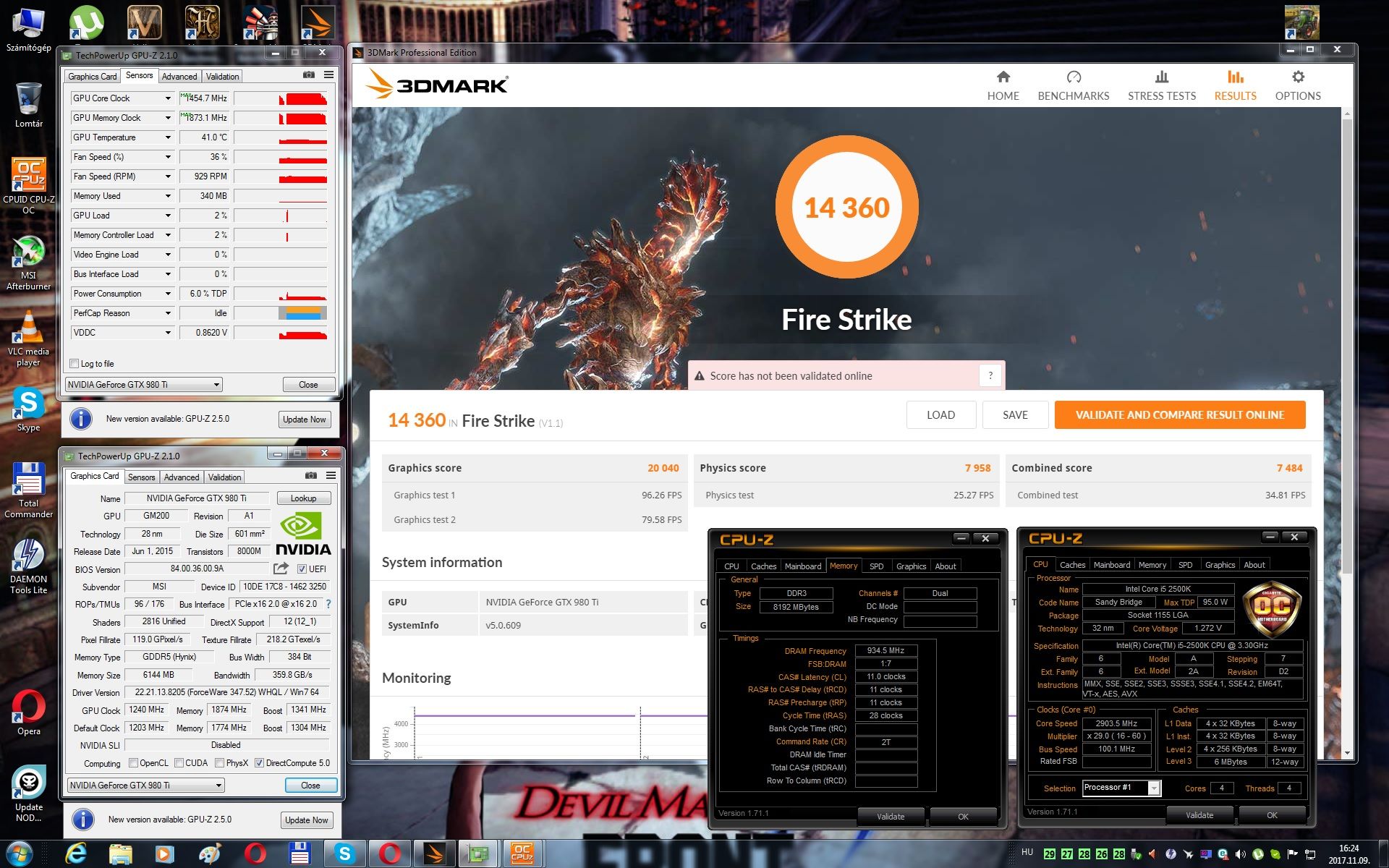
Task: Click Lookup button in GPU-Z
Action: pos(303,498)
